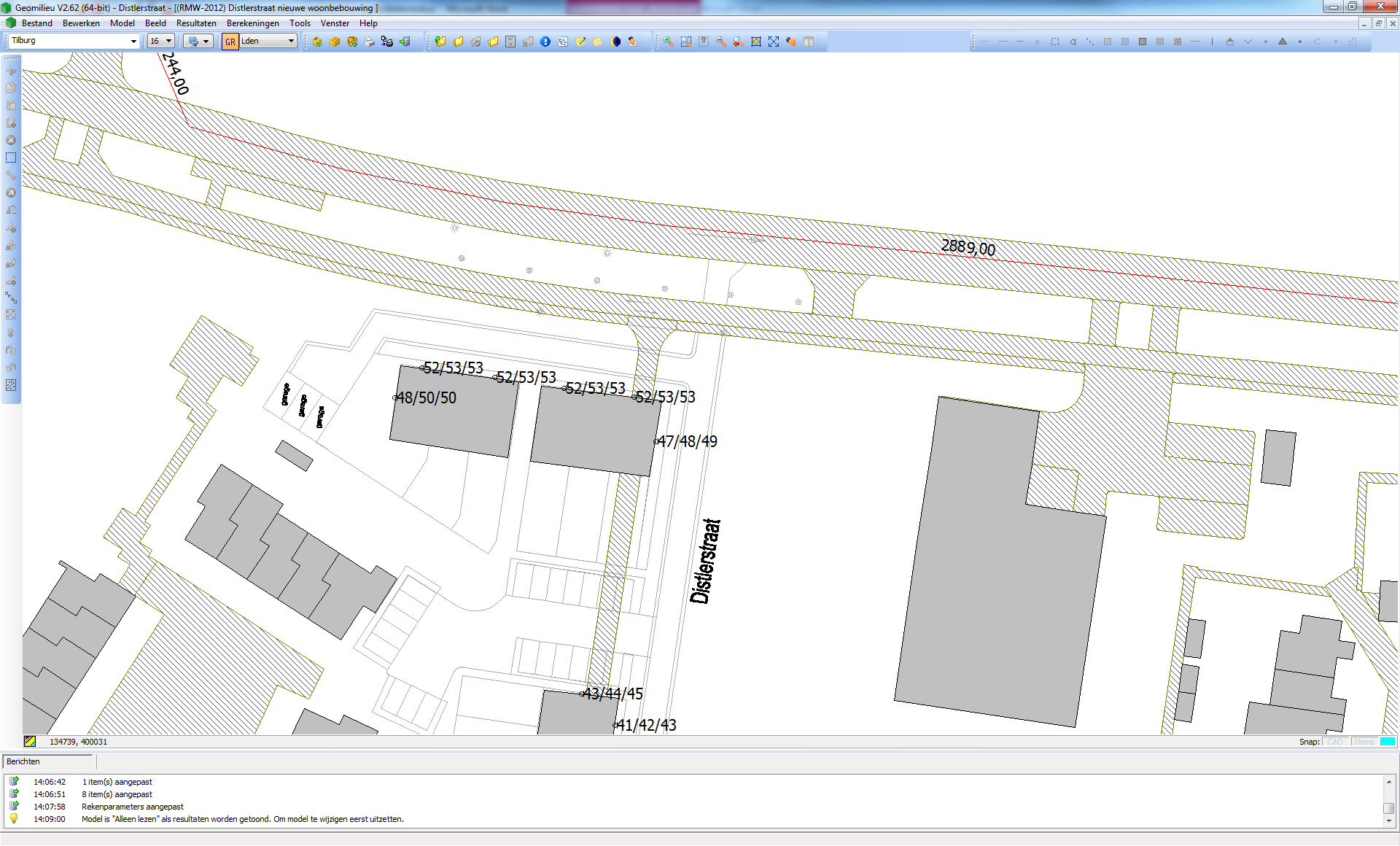Open the Bewerken menu
Screen dimensions: 1400x846
click(81, 23)
